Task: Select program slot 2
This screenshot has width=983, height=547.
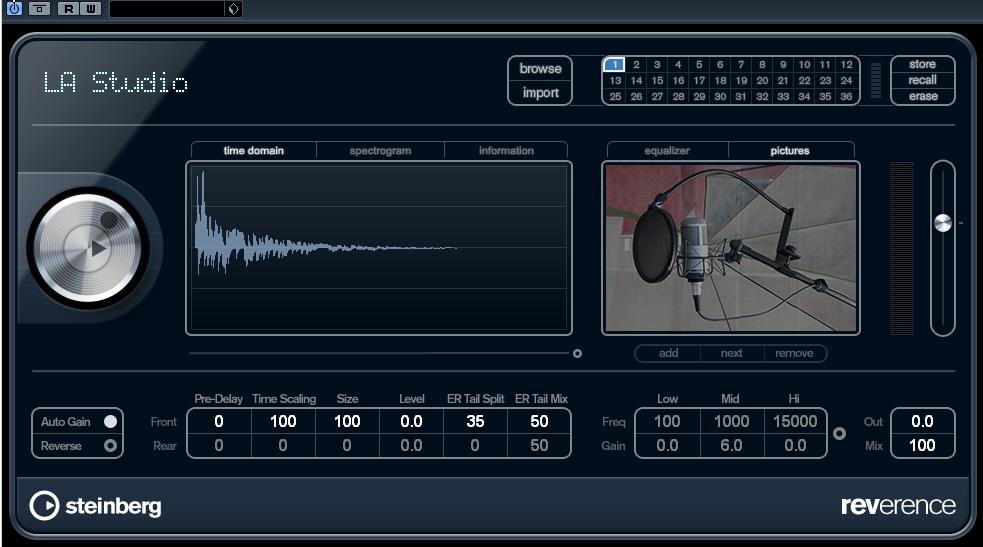Action: (x=636, y=65)
